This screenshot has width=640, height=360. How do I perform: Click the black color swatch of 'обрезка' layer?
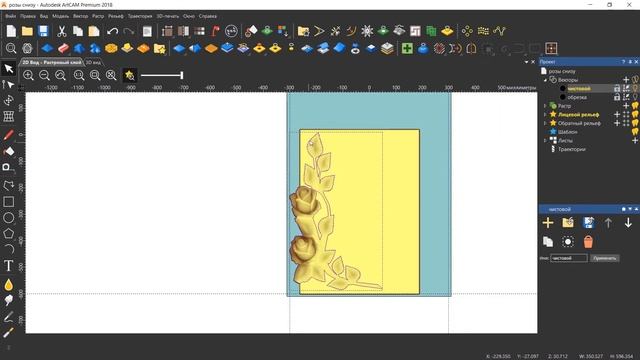click(562, 97)
